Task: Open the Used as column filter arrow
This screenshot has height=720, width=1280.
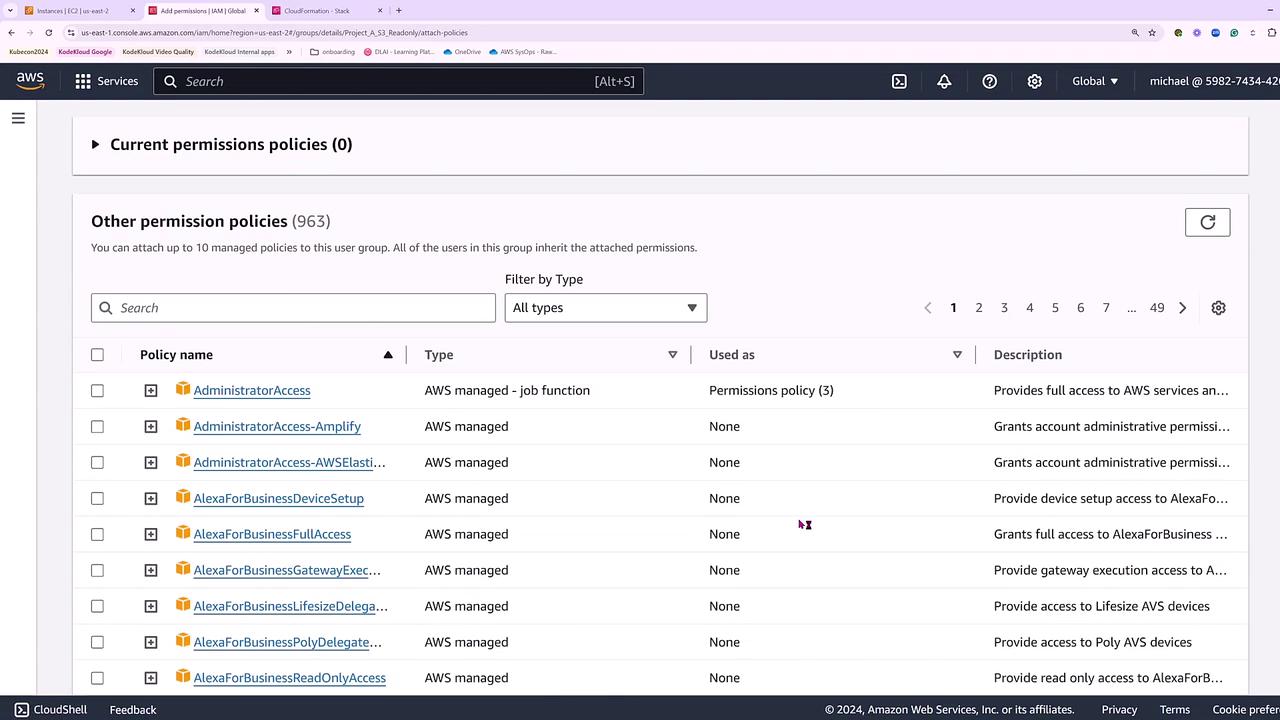Action: 957,355
